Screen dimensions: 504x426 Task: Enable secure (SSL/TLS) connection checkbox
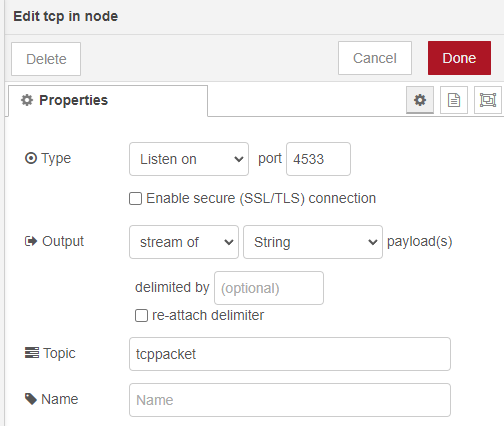135,198
